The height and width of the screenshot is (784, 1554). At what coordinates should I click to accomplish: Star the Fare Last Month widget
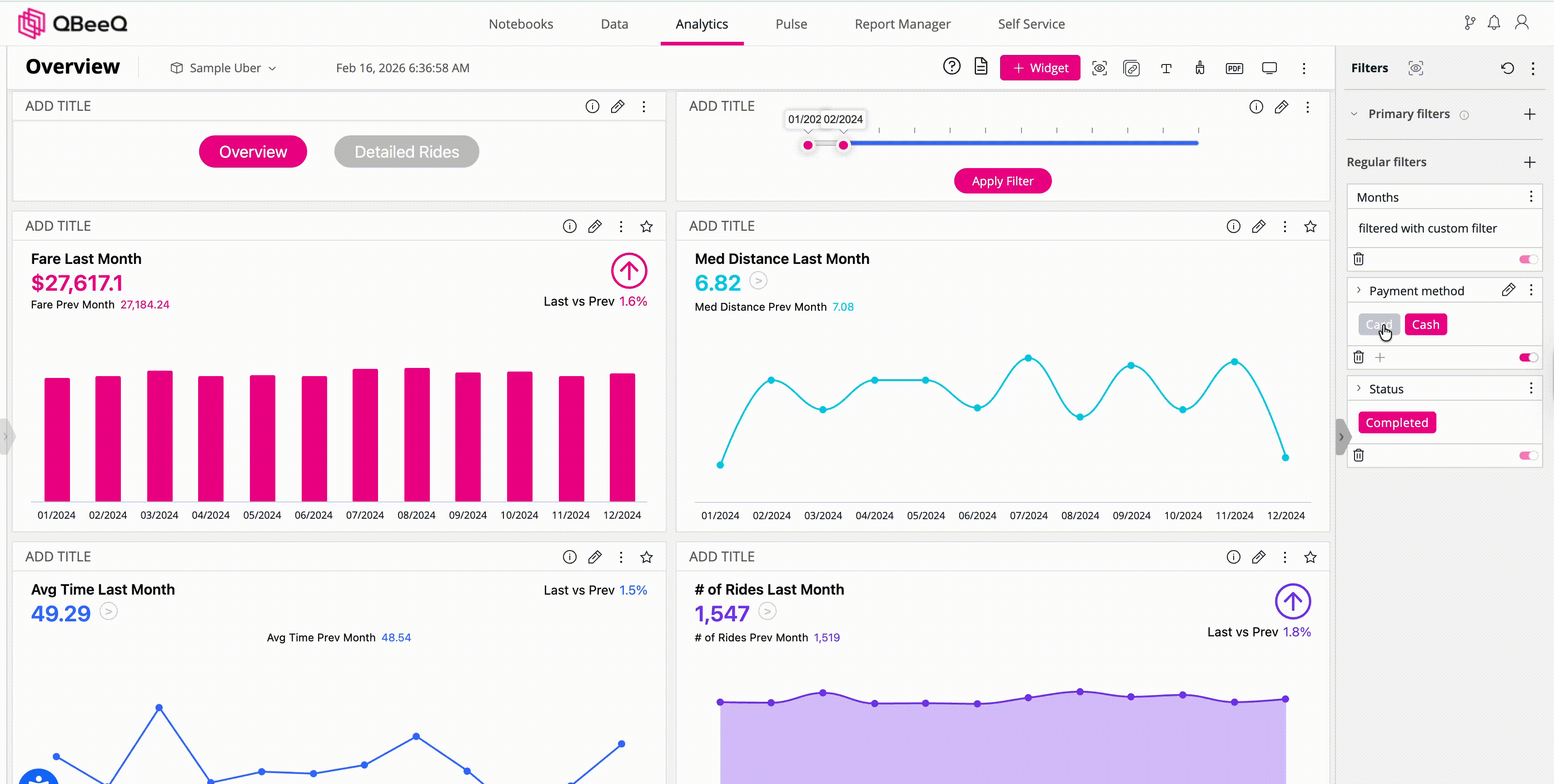coord(646,226)
